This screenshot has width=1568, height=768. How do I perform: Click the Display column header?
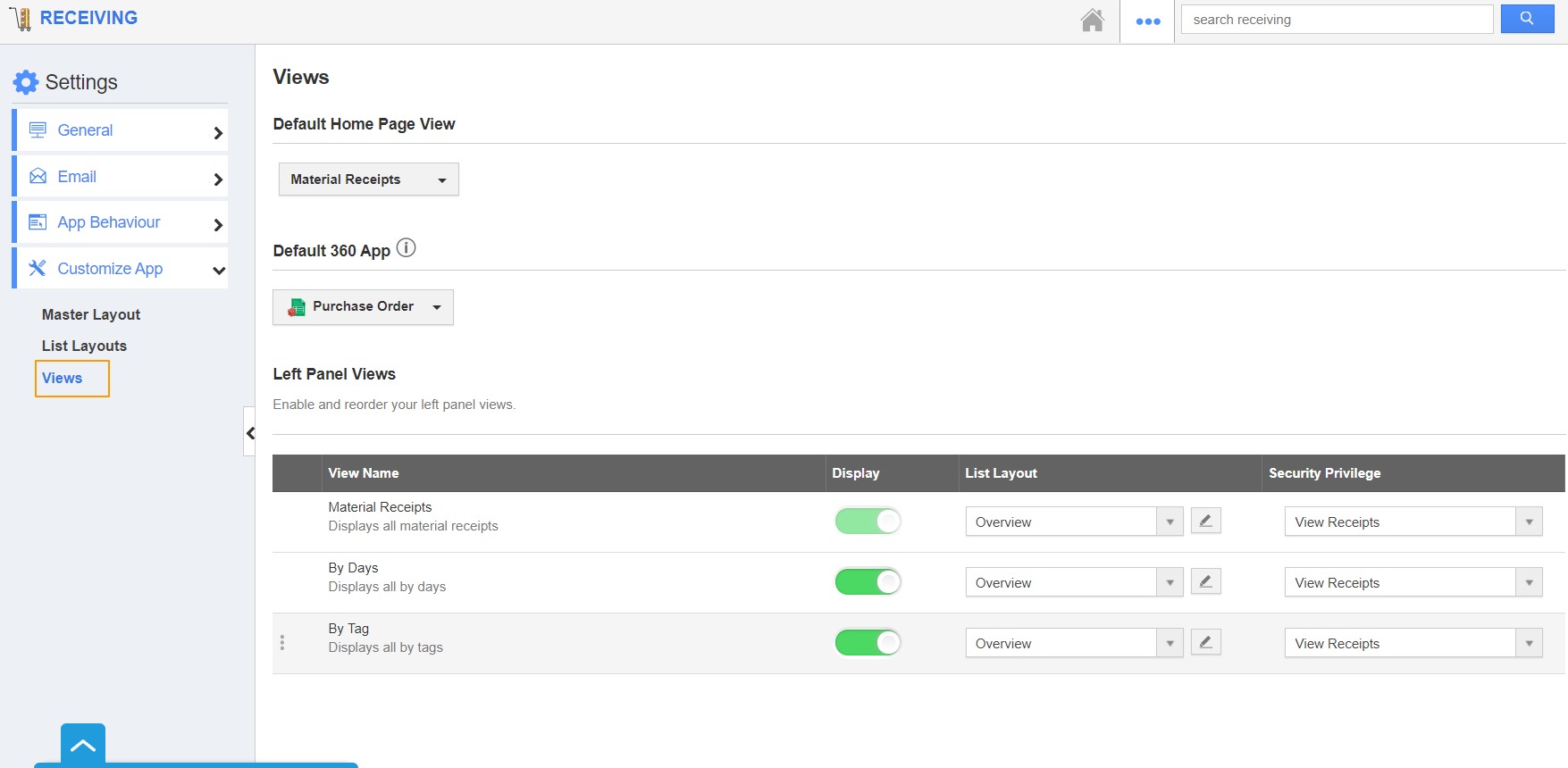(x=856, y=473)
